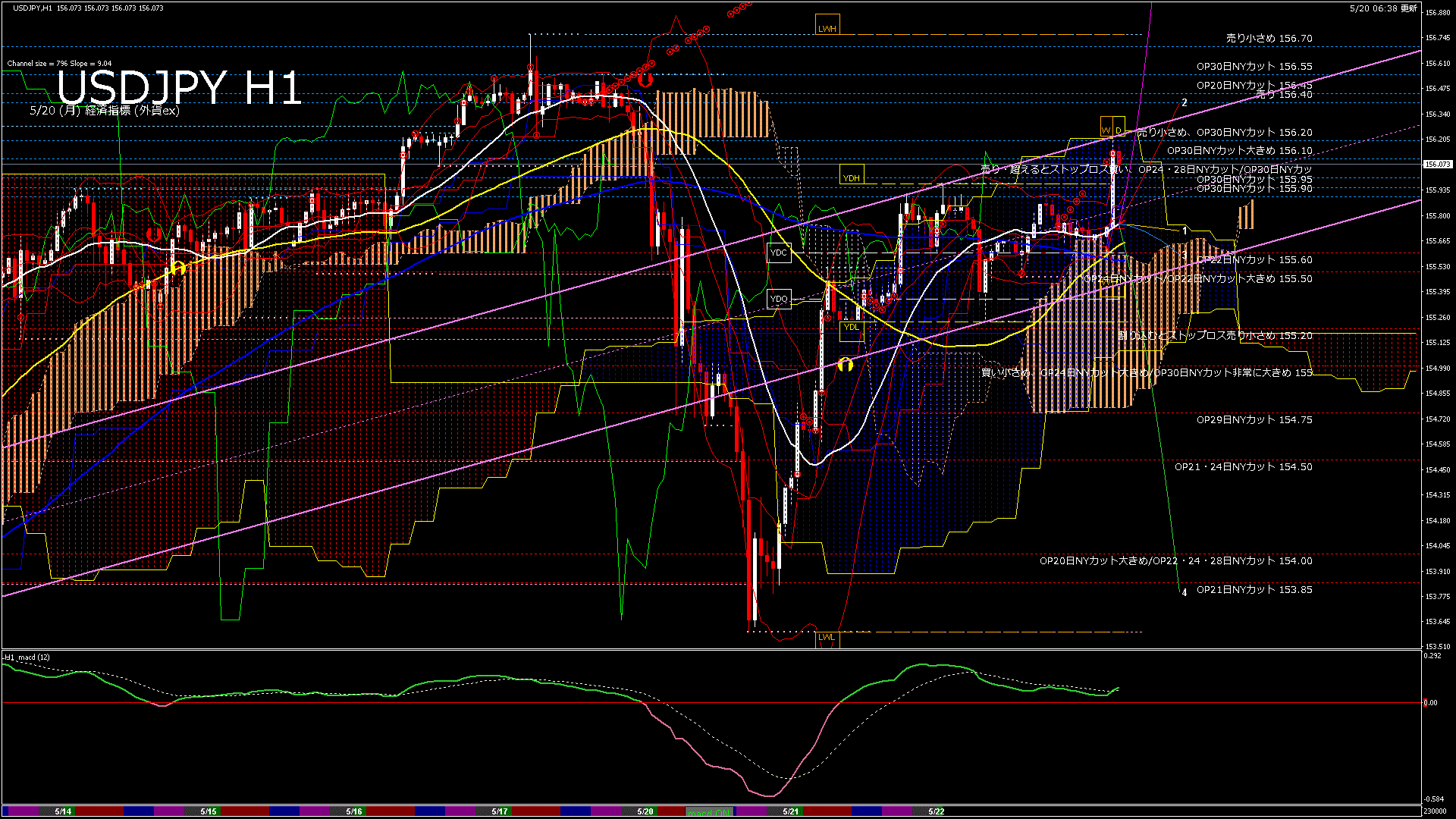
Task: Click the 'OP21・24日NYカット 154.50' label
Action: tap(1244, 467)
